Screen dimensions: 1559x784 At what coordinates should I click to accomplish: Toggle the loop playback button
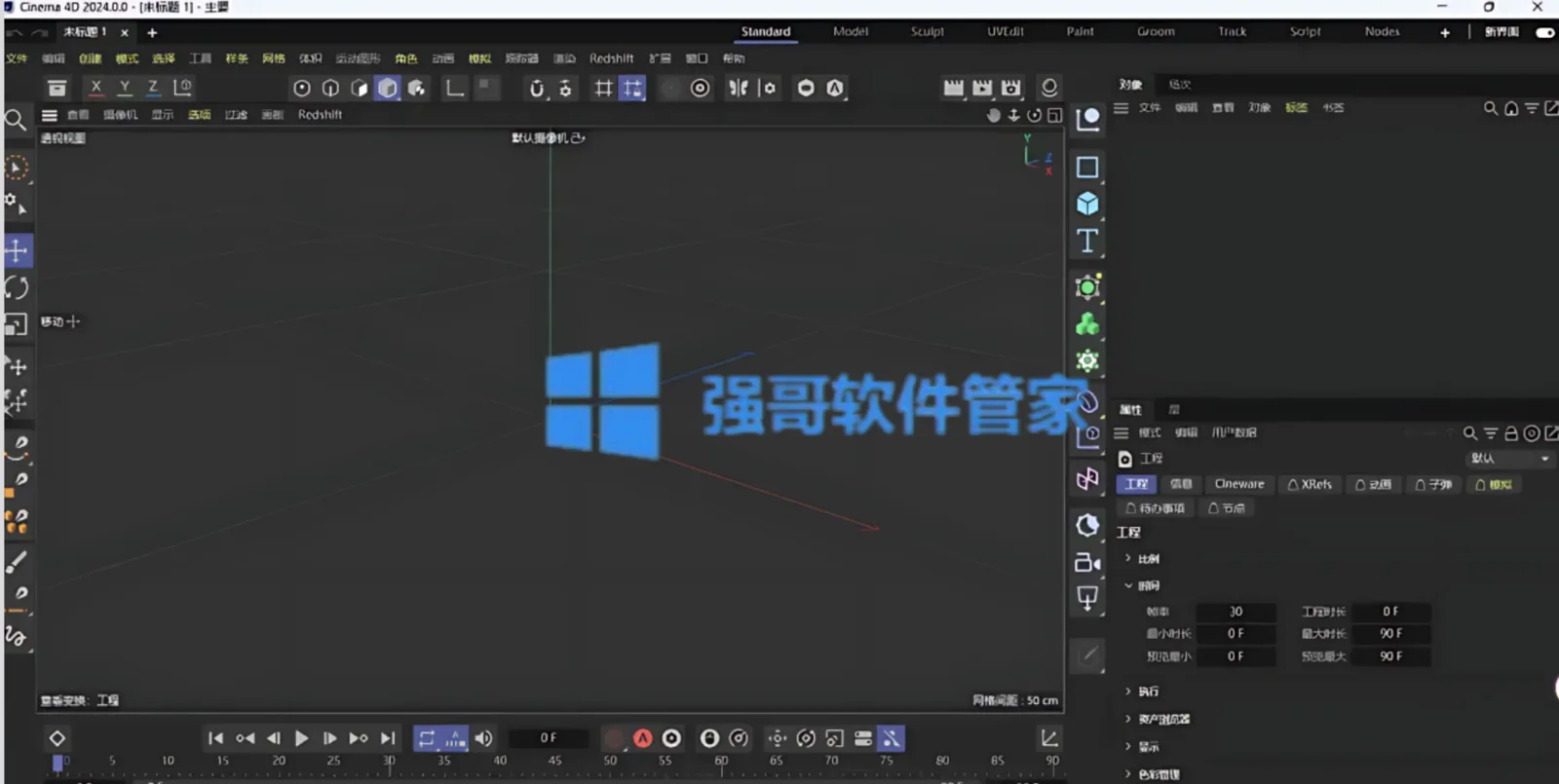point(427,738)
